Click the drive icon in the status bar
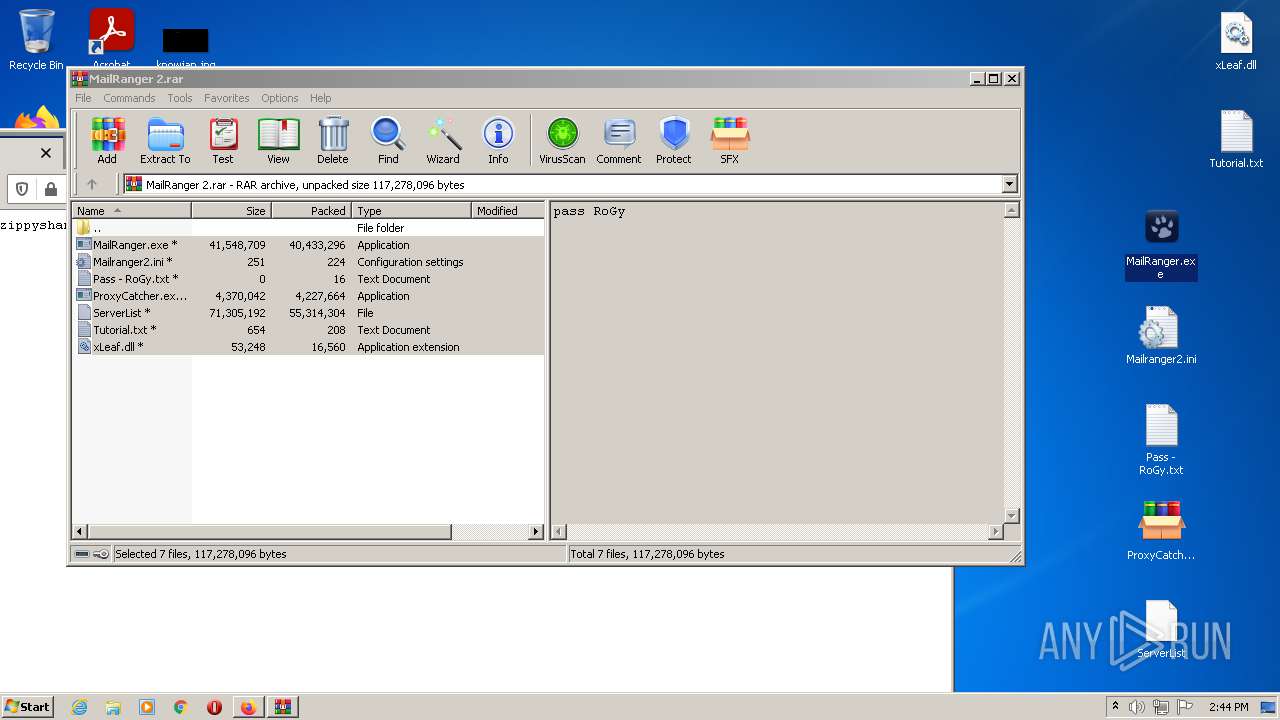Screen dimensions: 1280x720 (x=82, y=554)
